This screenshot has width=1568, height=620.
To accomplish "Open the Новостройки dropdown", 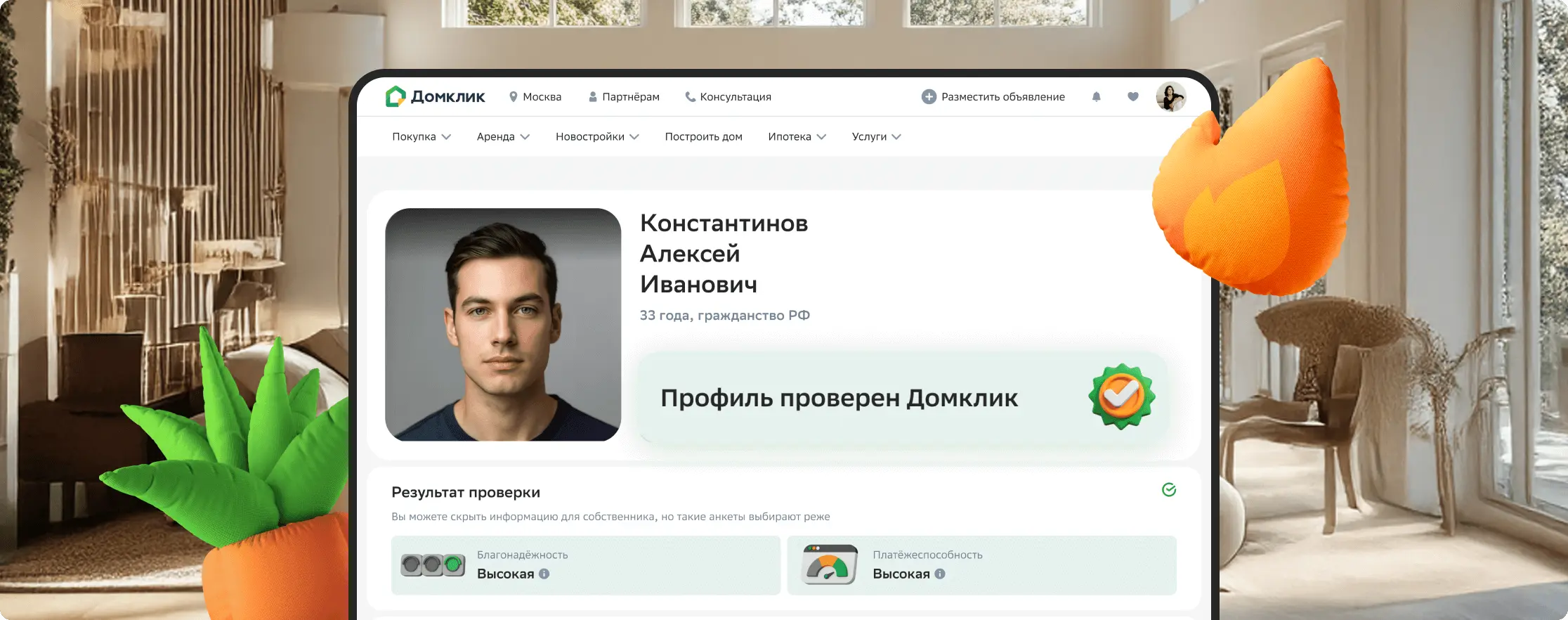I will coord(597,136).
